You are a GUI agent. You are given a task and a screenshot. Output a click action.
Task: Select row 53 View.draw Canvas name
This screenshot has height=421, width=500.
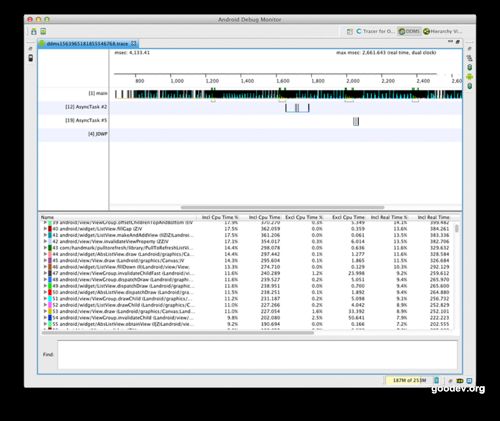click(x=123, y=311)
